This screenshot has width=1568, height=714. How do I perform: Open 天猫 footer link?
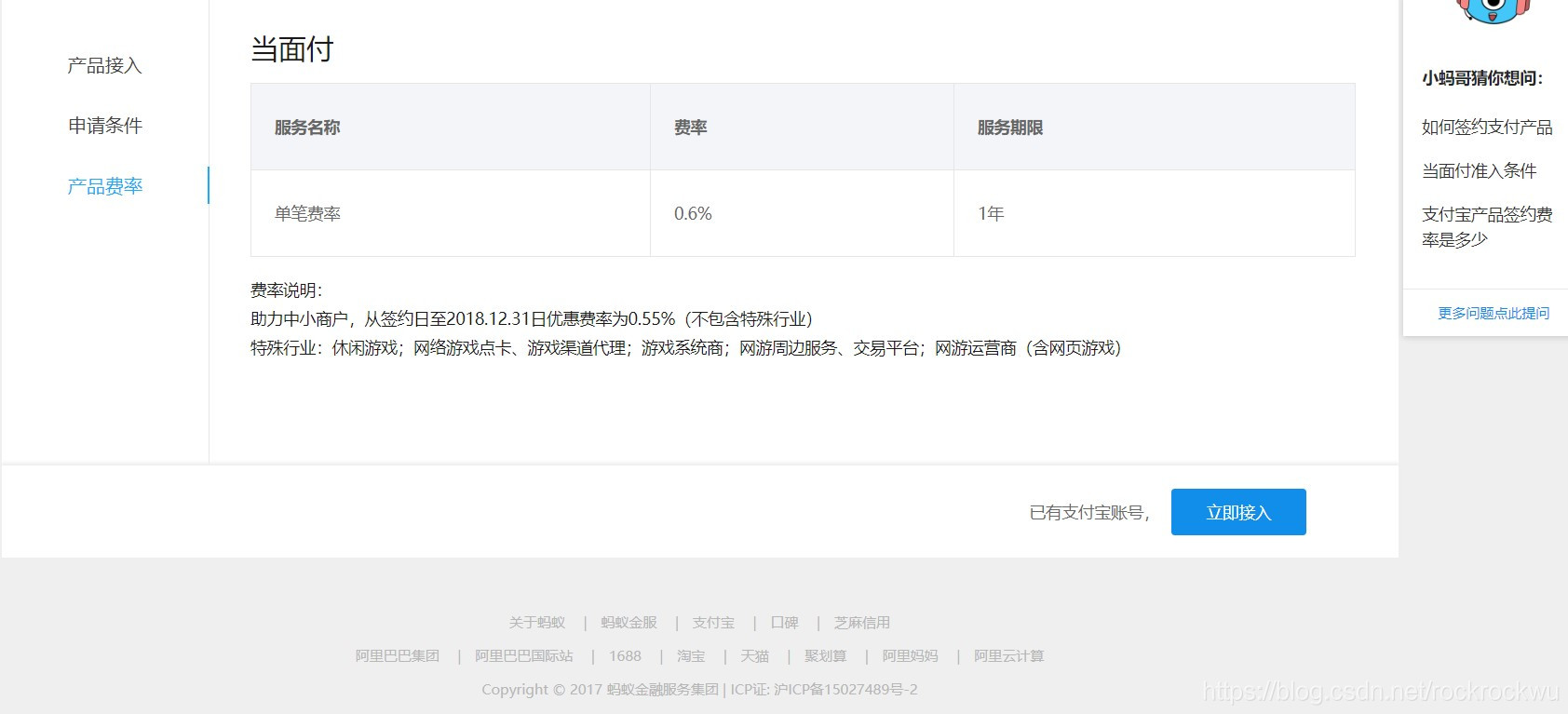tap(755, 656)
